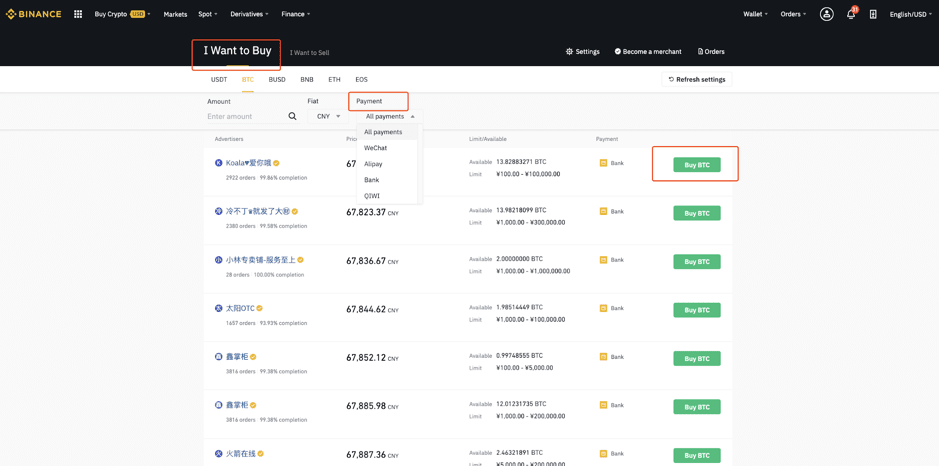The height and width of the screenshot is (466, 939).
Task: Click limit ¥1,000.00 - ¥1,000,000.00
Action: tap(533, 271)
